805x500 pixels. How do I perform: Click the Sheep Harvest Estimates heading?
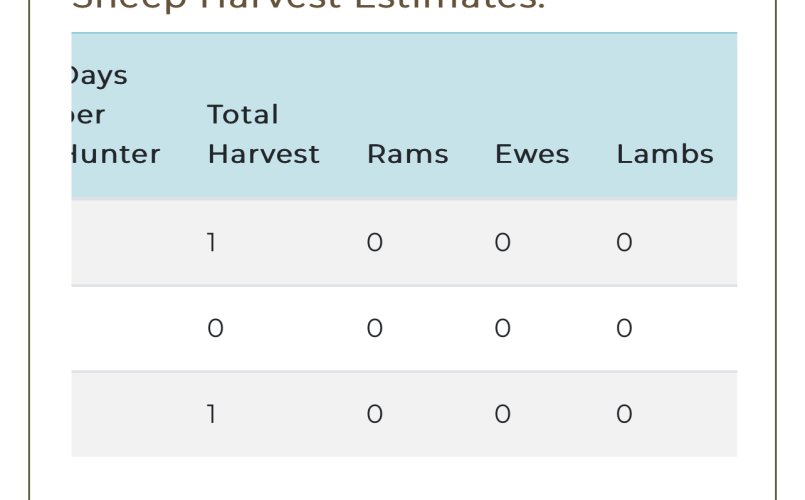pos(308,5)
